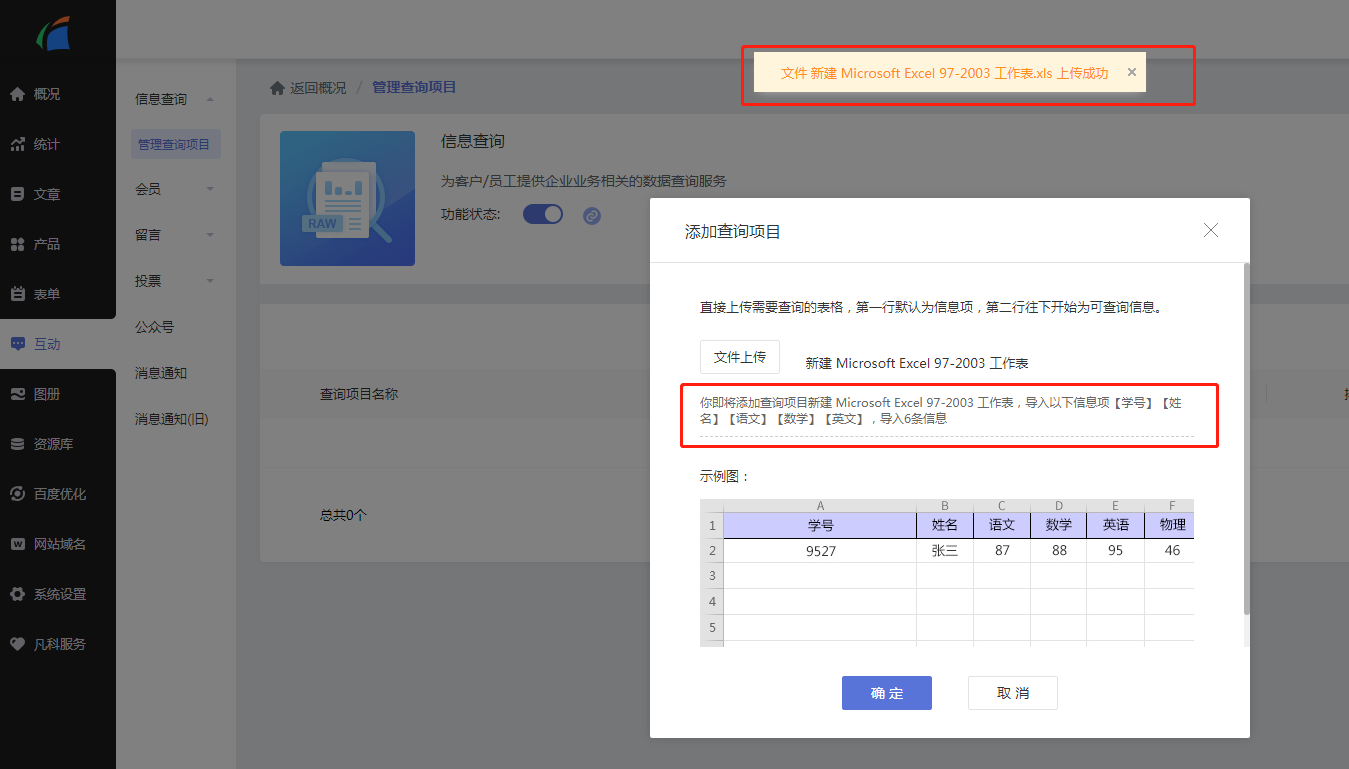
Task: Open the 资源库 database icon
Action: (x=17, y=444)
